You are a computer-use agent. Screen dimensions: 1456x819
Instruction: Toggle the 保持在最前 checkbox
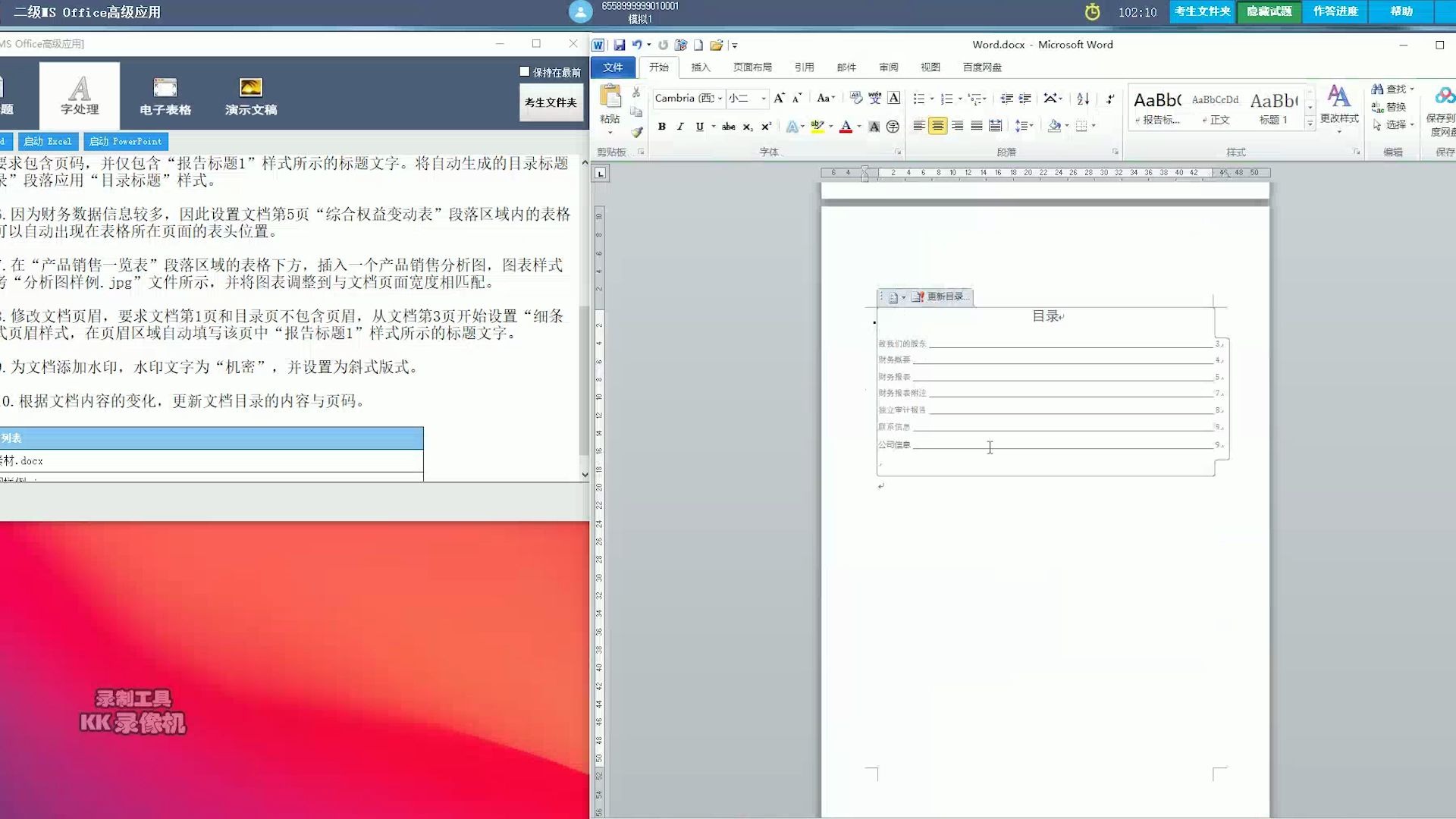click(524, 71)
